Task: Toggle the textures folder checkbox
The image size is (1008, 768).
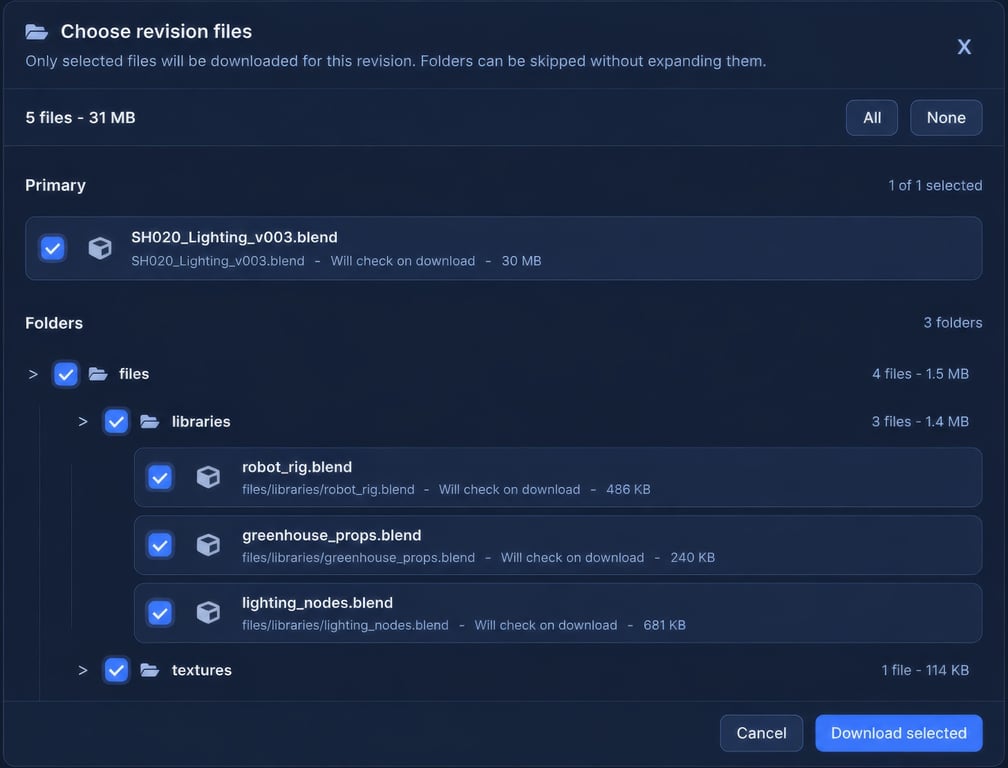Action: coord(116,670)
